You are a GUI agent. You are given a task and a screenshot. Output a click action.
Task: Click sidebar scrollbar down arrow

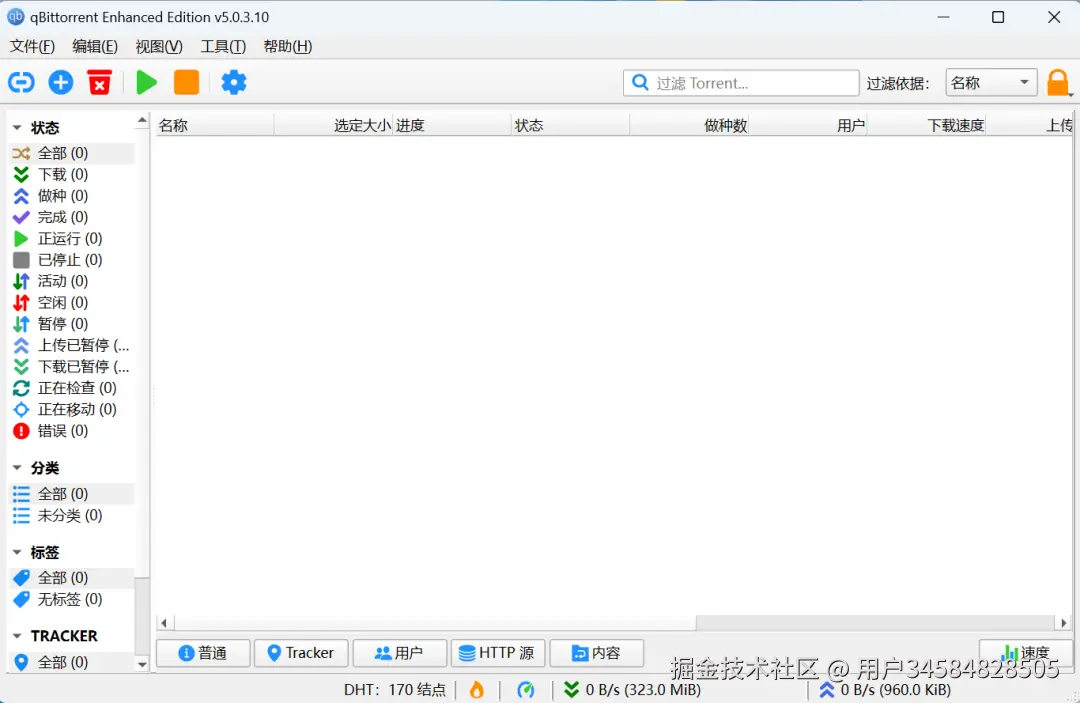tap(142, 664)
